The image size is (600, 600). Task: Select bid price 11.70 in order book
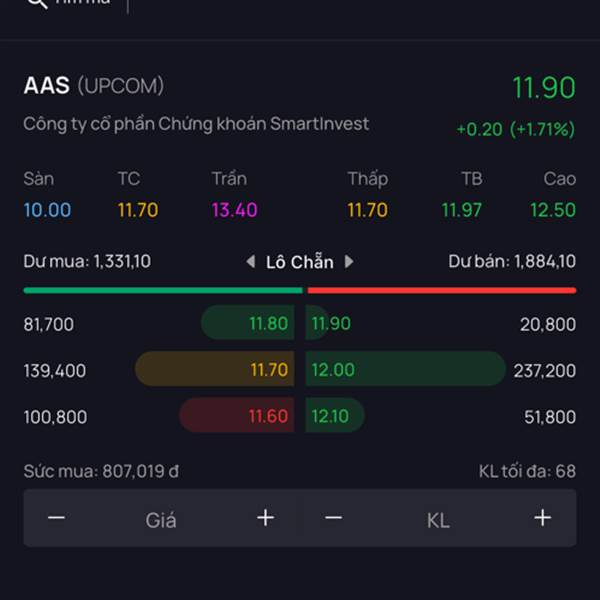click(x=269, y=370)
